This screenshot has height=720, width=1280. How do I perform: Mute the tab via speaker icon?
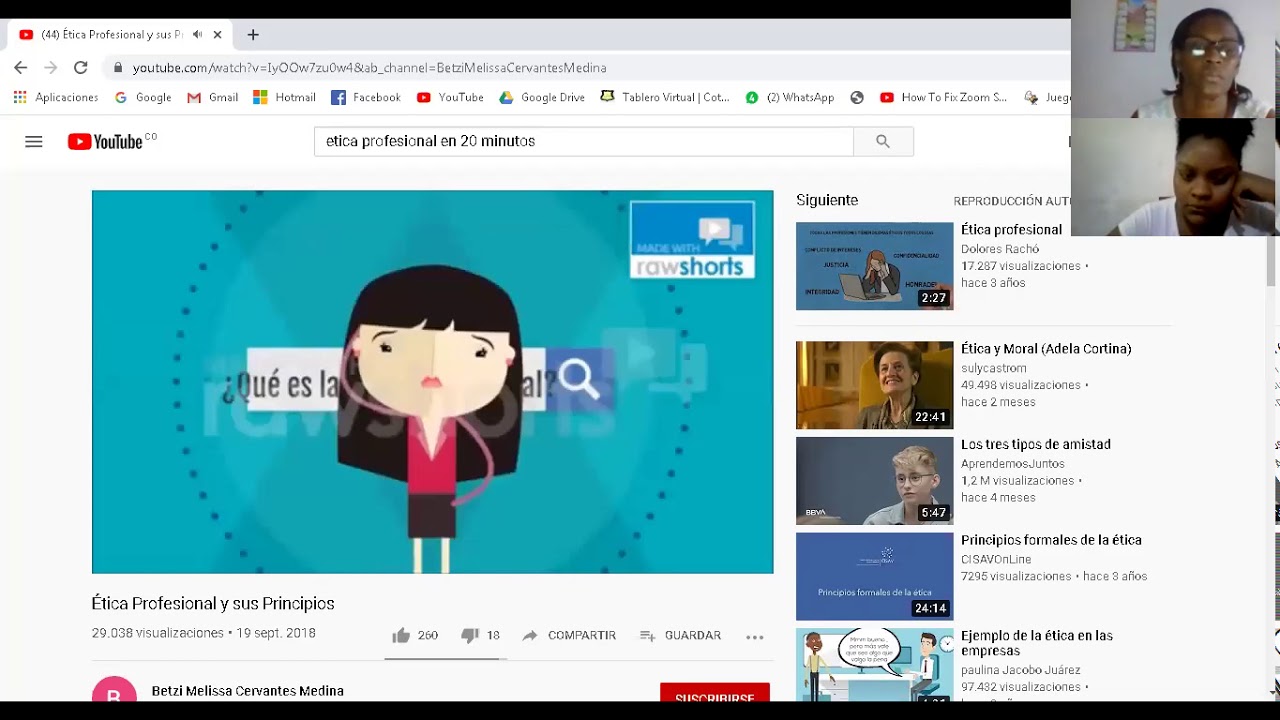coord(197,34)
